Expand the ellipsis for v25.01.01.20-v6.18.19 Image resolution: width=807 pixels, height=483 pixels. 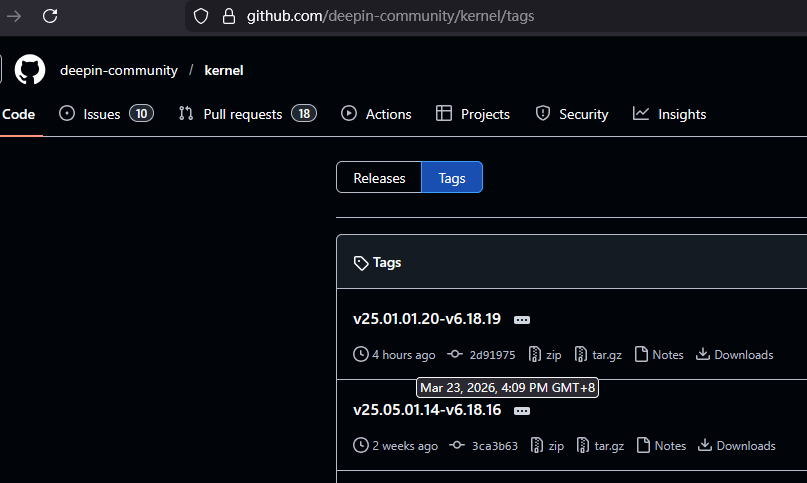tap(522, 320)
